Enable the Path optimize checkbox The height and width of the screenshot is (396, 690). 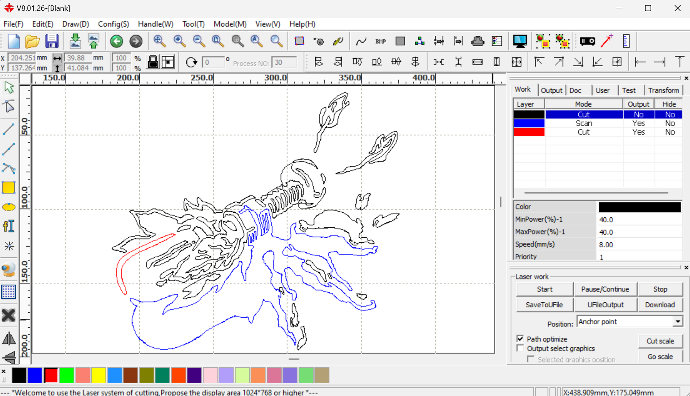click(520, 339)
